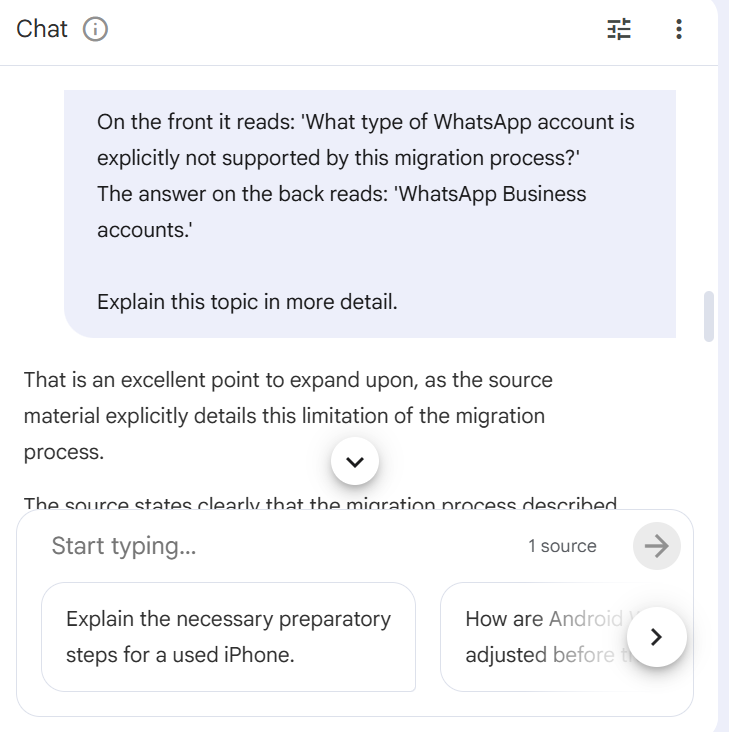Open the chat configuration sliders icon
The width and height of the screenshot is (729, 732).
tap(619, 30)
